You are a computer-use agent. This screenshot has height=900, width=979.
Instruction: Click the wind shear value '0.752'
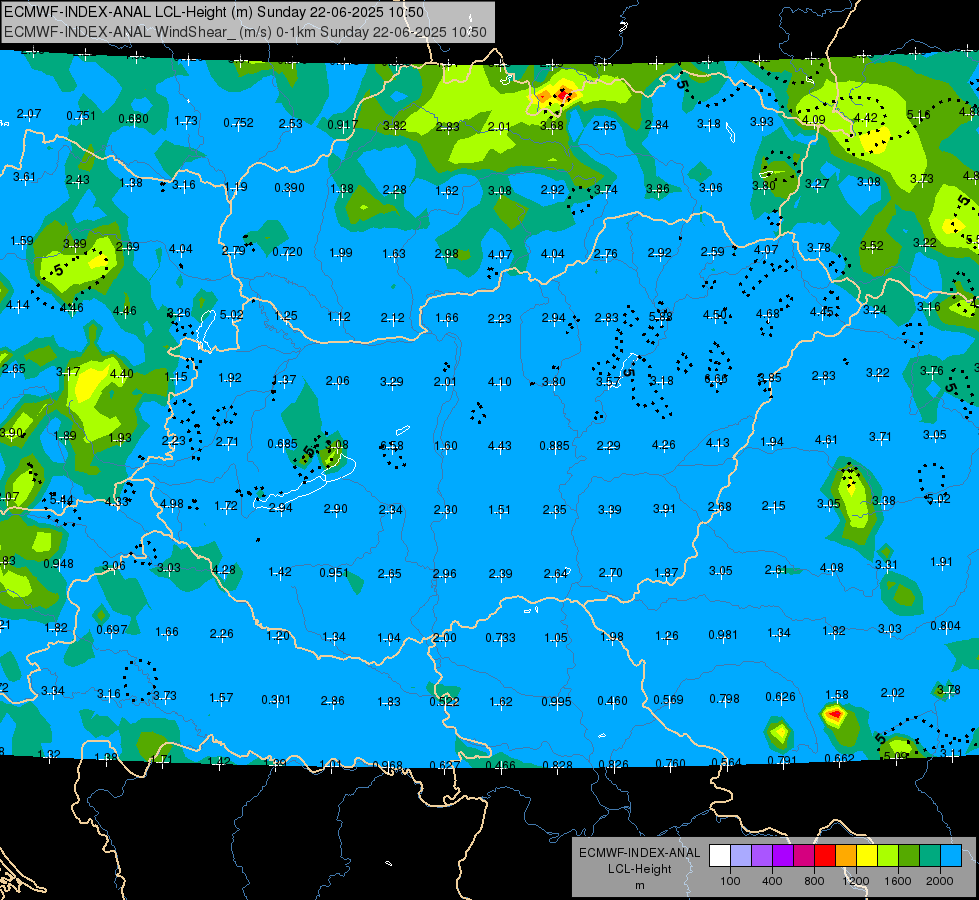[239, 122]
